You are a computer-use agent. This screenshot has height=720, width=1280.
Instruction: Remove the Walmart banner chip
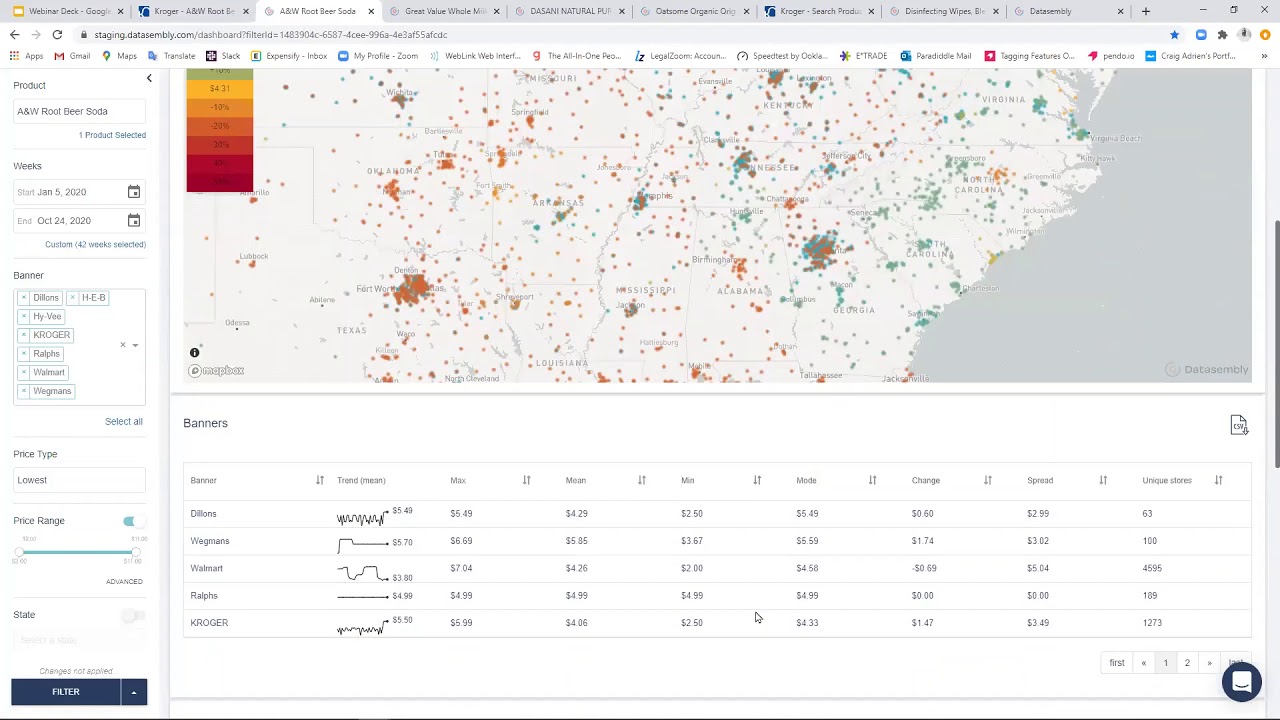24,372
